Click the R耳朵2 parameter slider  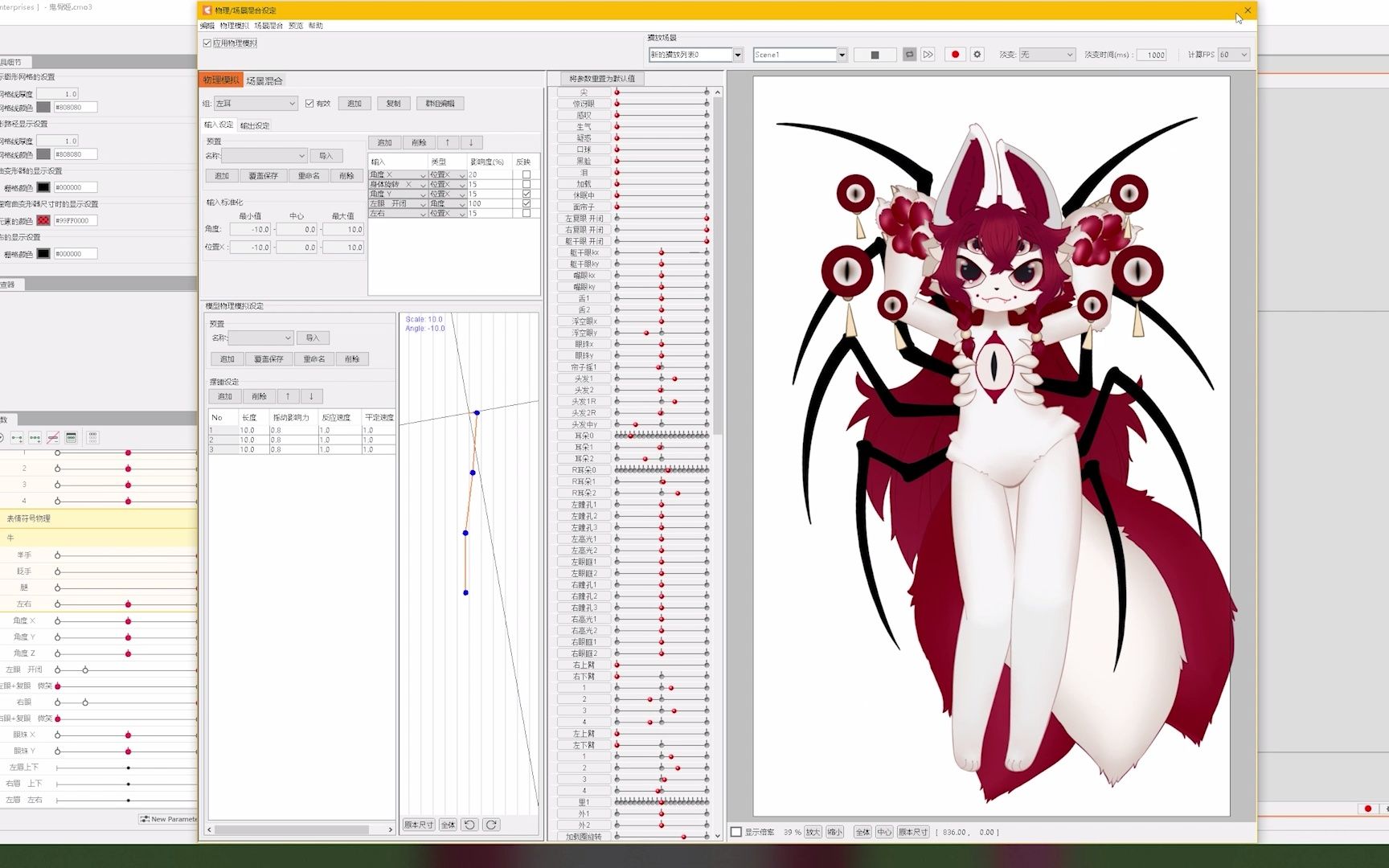(662, 493)
